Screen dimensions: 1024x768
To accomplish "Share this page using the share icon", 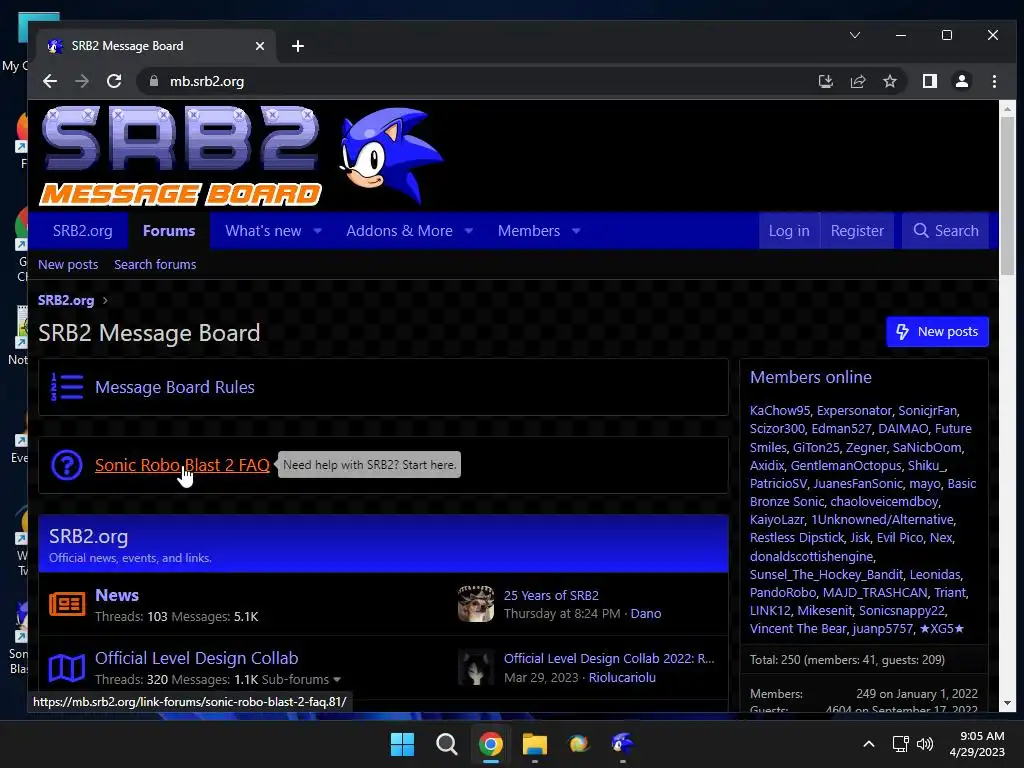I will [857, 81].
